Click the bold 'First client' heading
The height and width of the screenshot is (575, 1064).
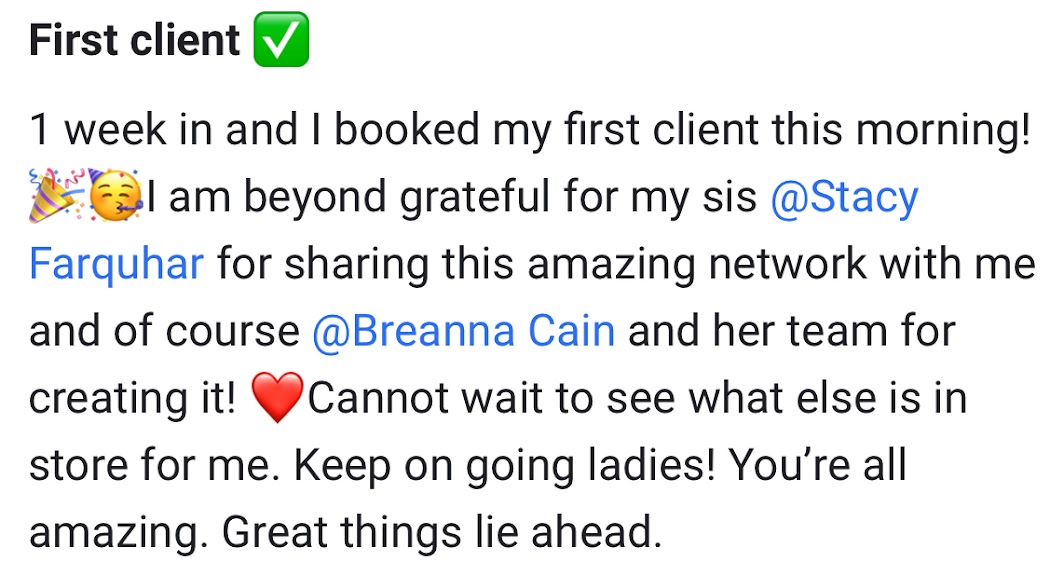[x=134, y=39]
